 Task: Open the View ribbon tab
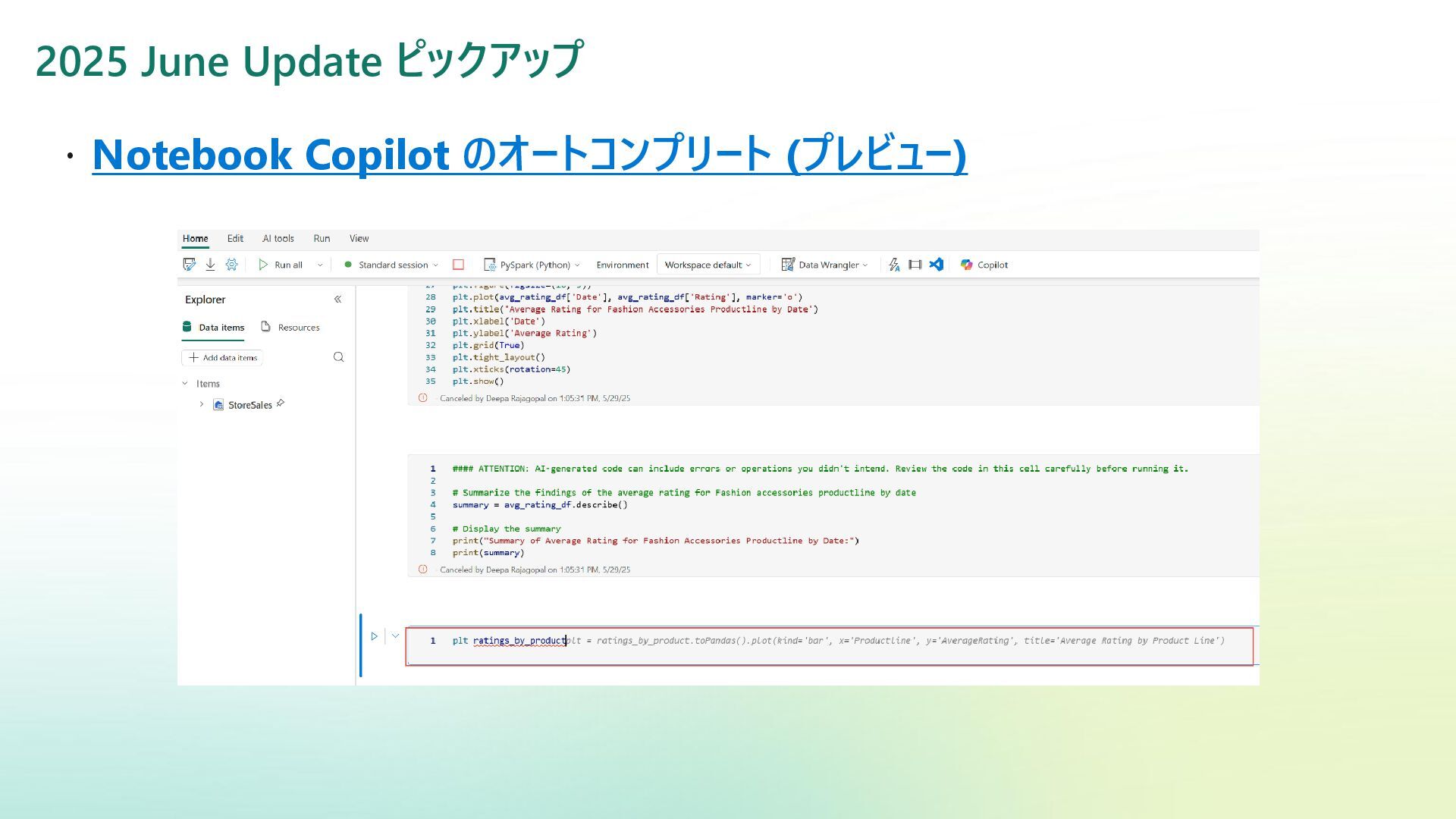[x=359, y=238]
